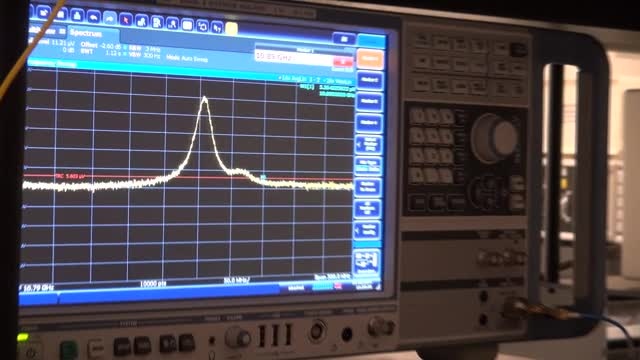The image size is (640, 360).
Task: Click the Print toolbar icon
Action: [77, 16]
